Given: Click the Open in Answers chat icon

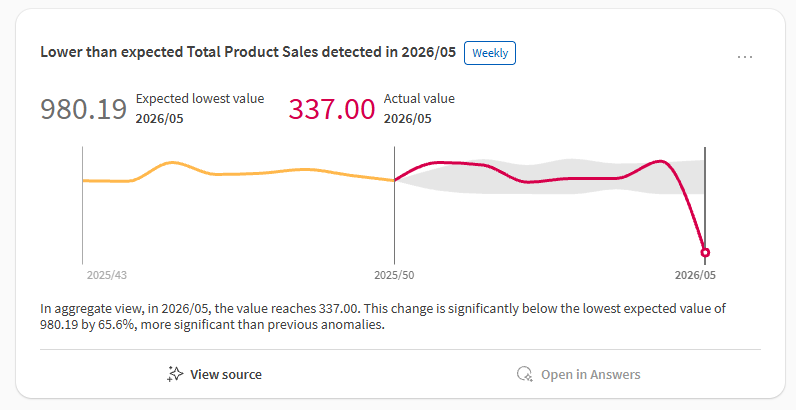Looking at the screenshot, I should [x=524, y=374].
